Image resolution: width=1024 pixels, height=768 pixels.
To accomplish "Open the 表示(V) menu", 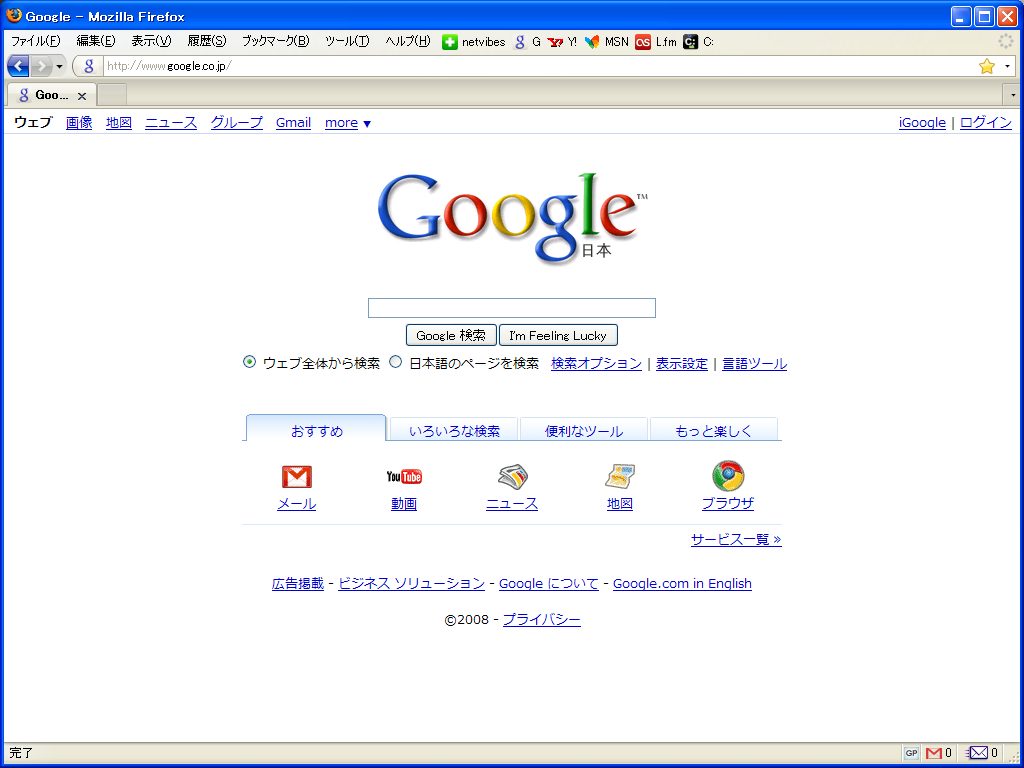I will click(x=151, y=41).
